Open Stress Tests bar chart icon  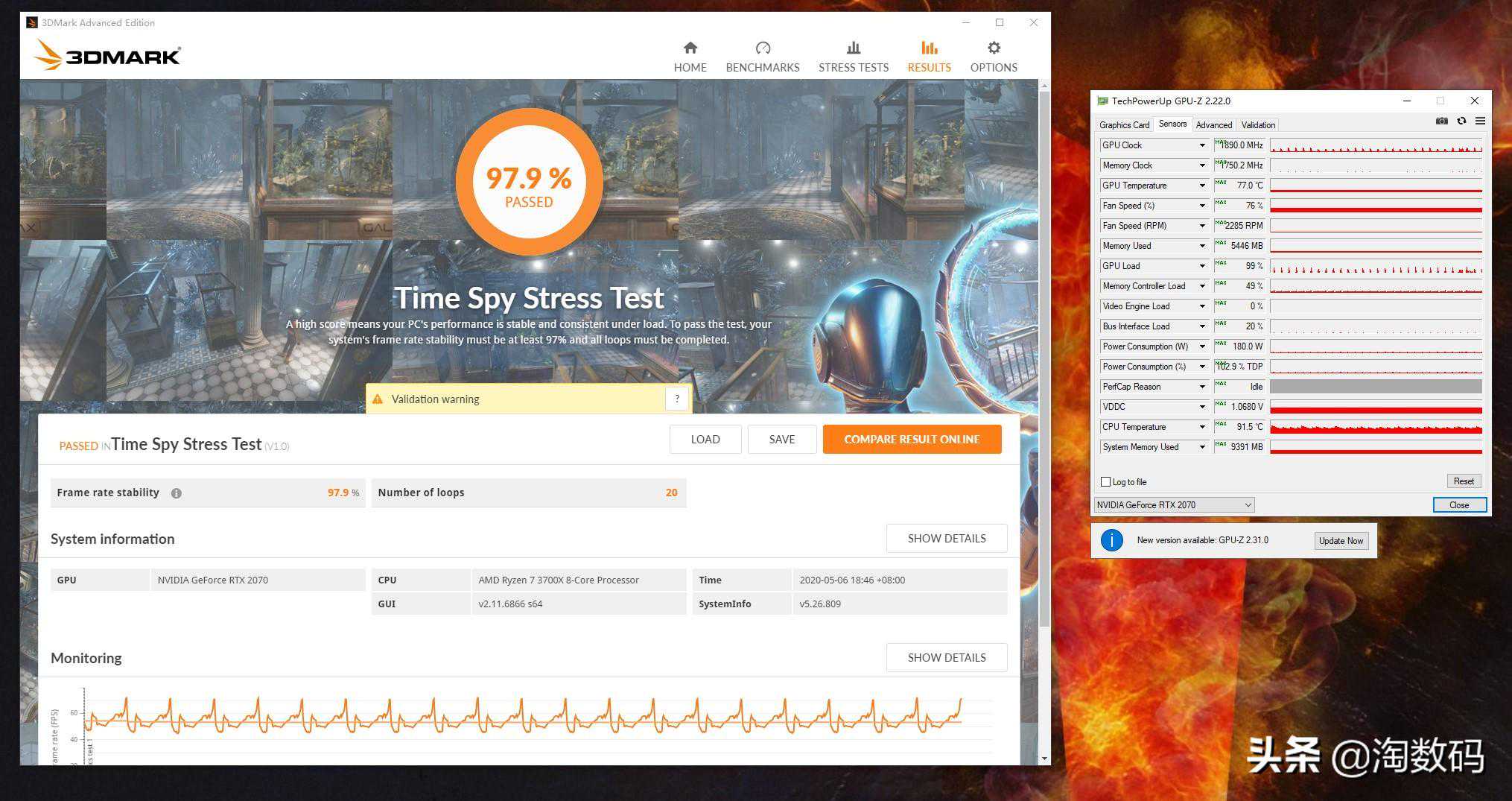point(854,48)
